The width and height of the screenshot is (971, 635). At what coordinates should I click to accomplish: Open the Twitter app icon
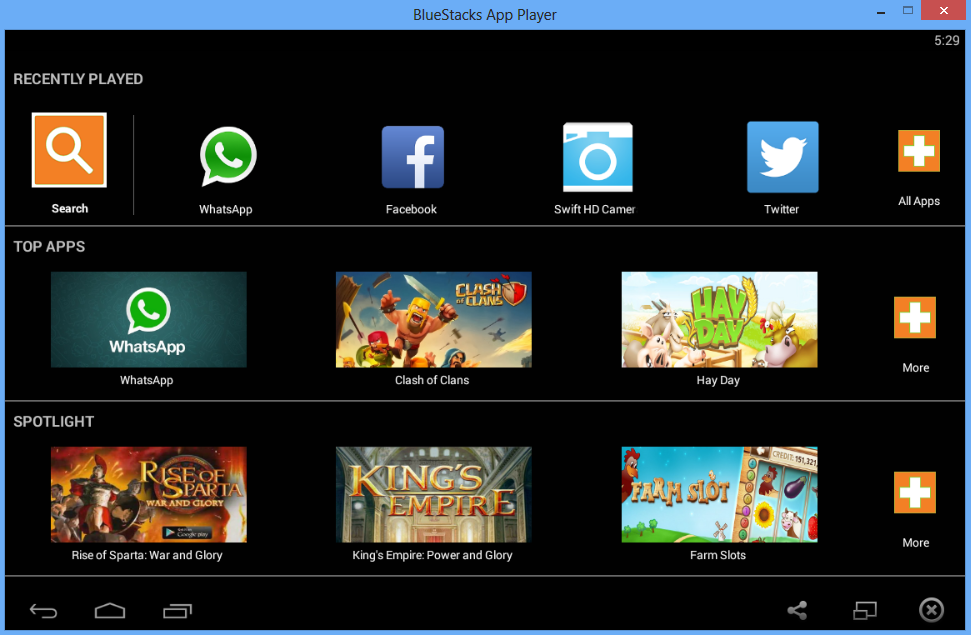point(783,157)
